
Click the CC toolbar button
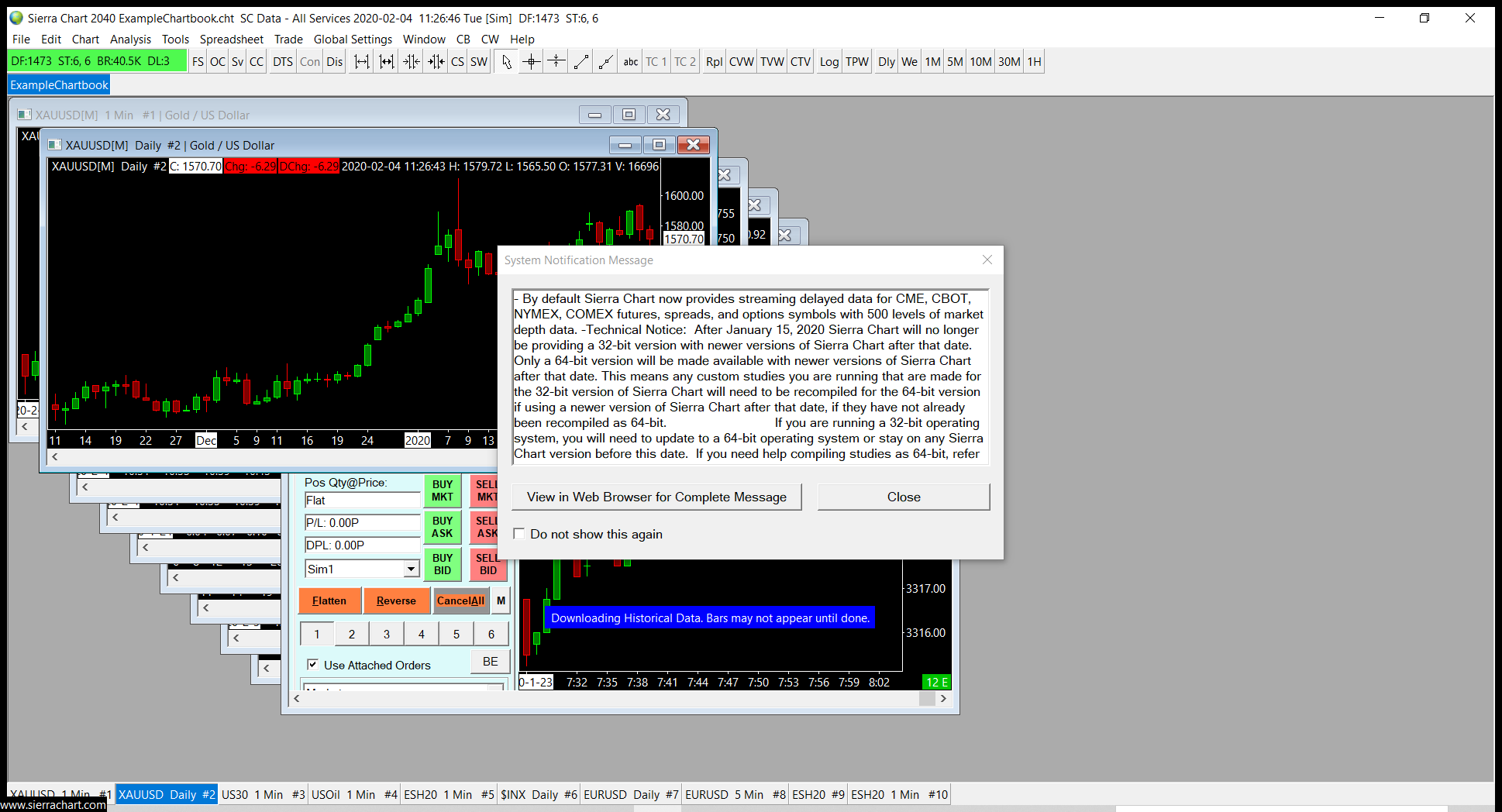257,62
